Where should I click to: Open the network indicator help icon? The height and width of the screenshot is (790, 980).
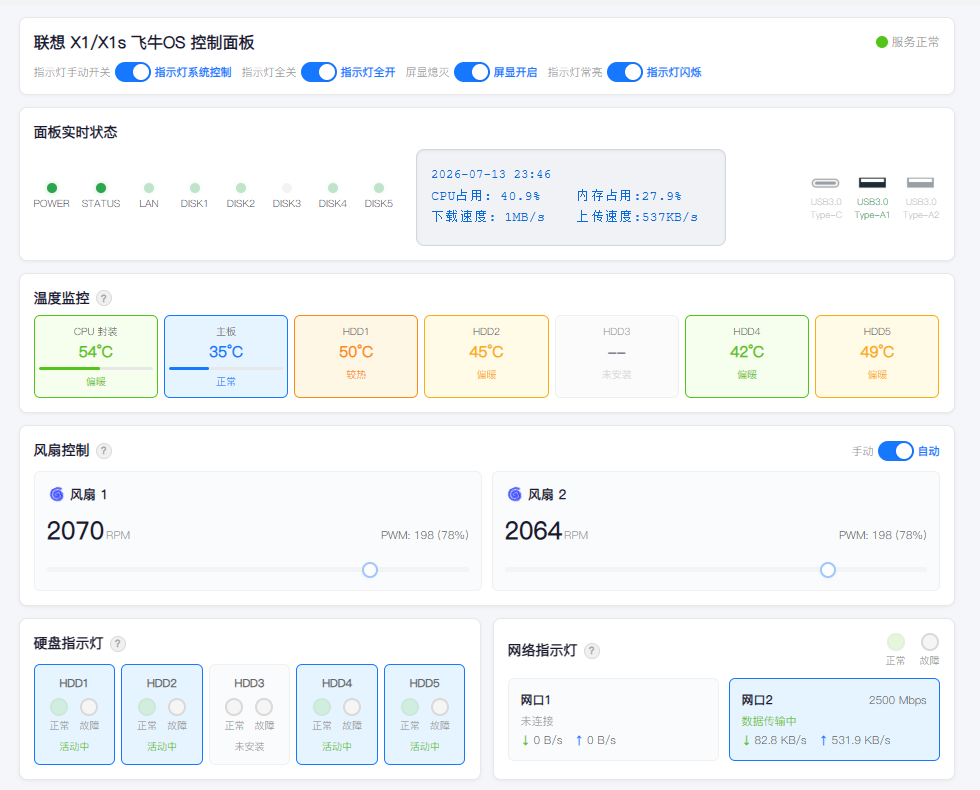point(592,651)
